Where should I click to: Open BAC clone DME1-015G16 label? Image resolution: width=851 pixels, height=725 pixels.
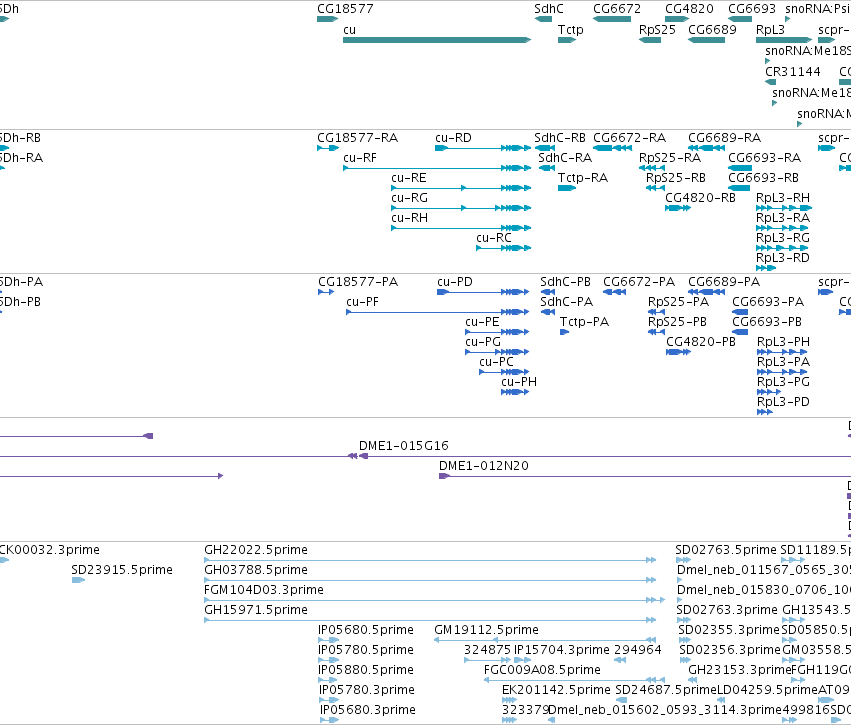(404, 446)
